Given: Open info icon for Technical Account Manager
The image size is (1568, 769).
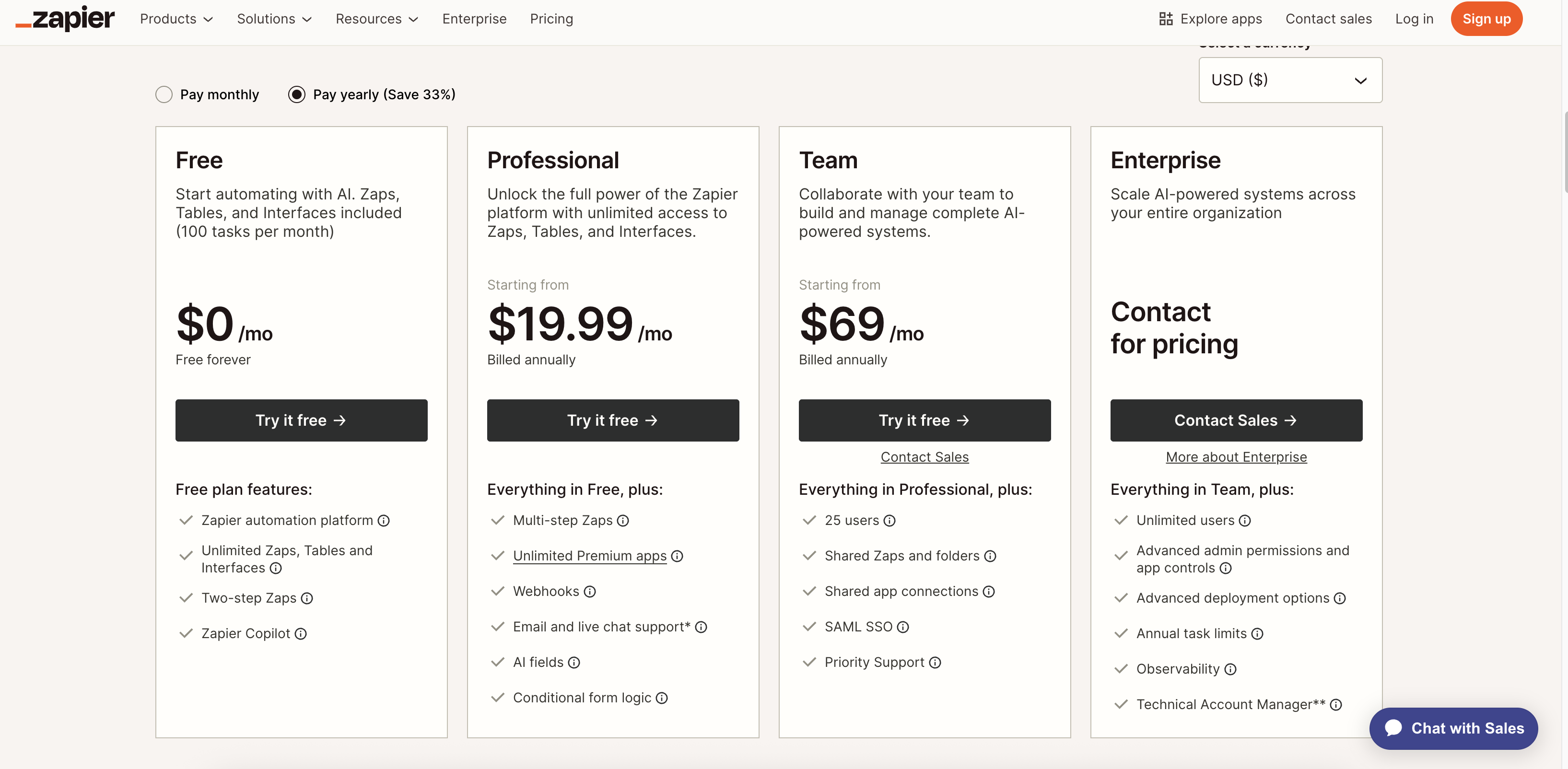Looking at the screenshot, I should [1336, 704].
